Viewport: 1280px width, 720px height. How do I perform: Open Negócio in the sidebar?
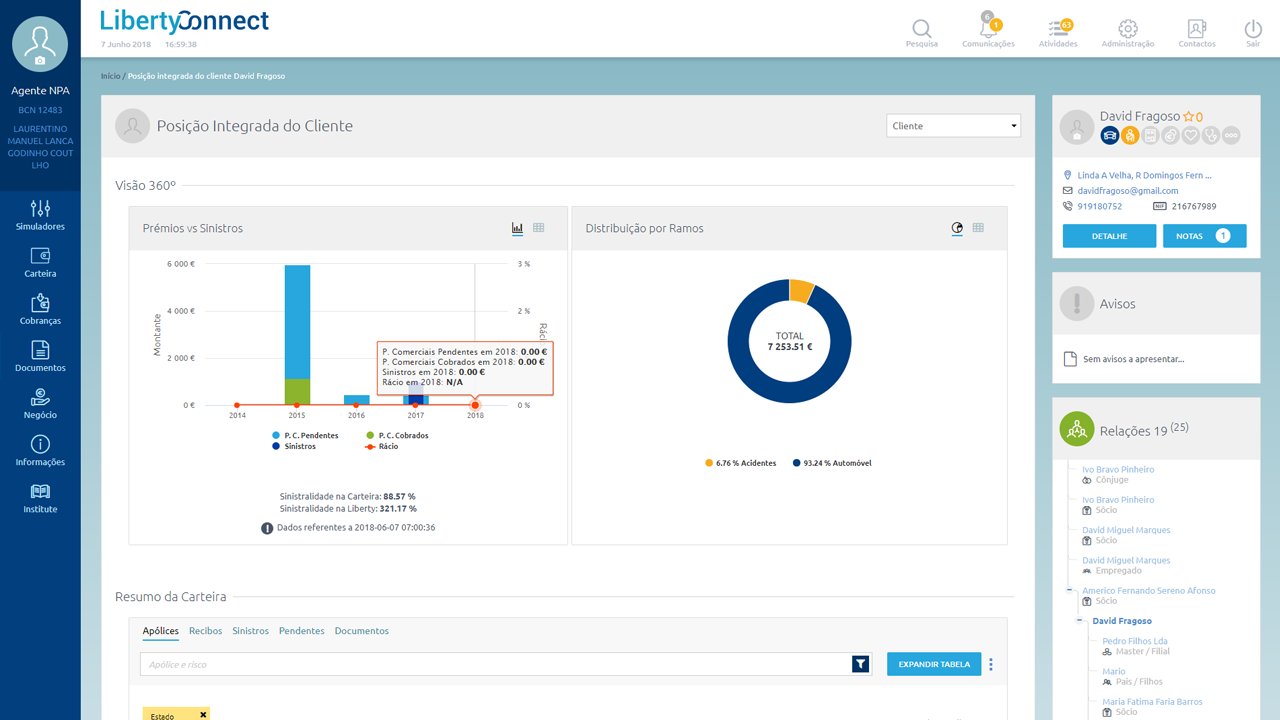pos(40,403)
